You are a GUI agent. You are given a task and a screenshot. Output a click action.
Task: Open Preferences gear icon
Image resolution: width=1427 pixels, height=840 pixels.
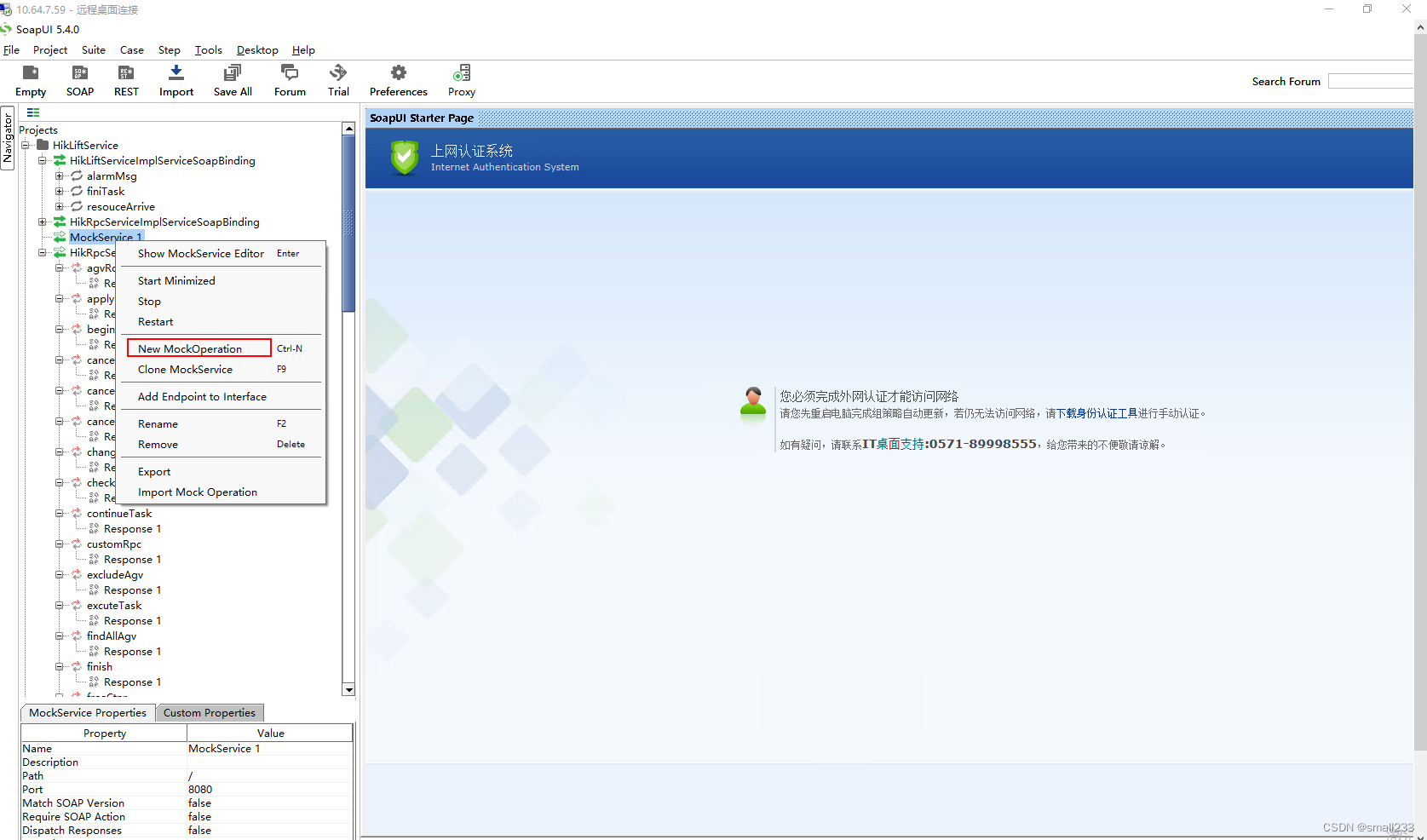coord(399,73)
